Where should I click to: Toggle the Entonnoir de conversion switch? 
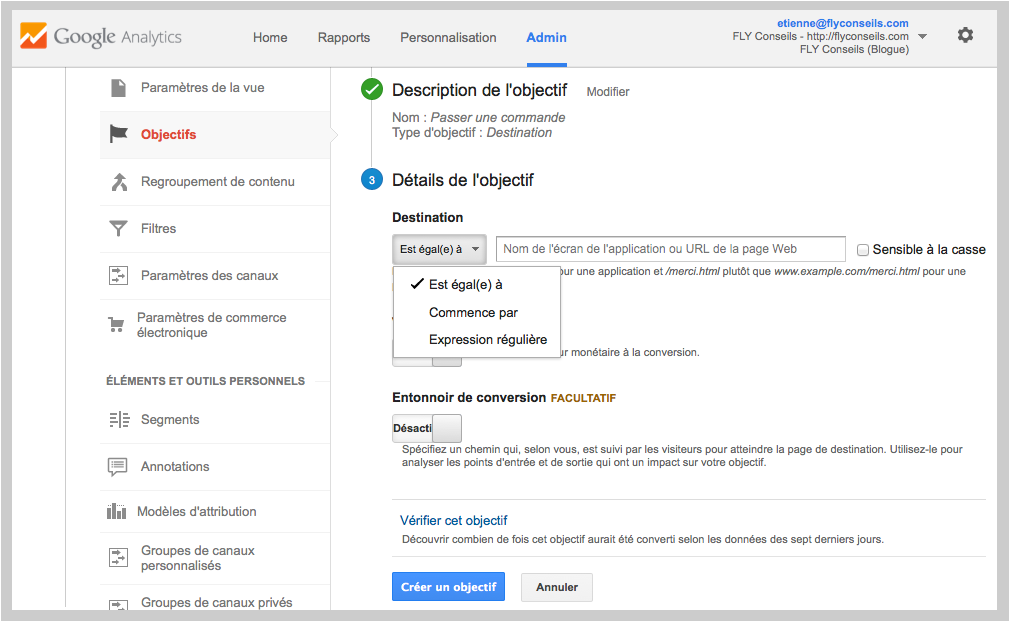pos(427,428)
